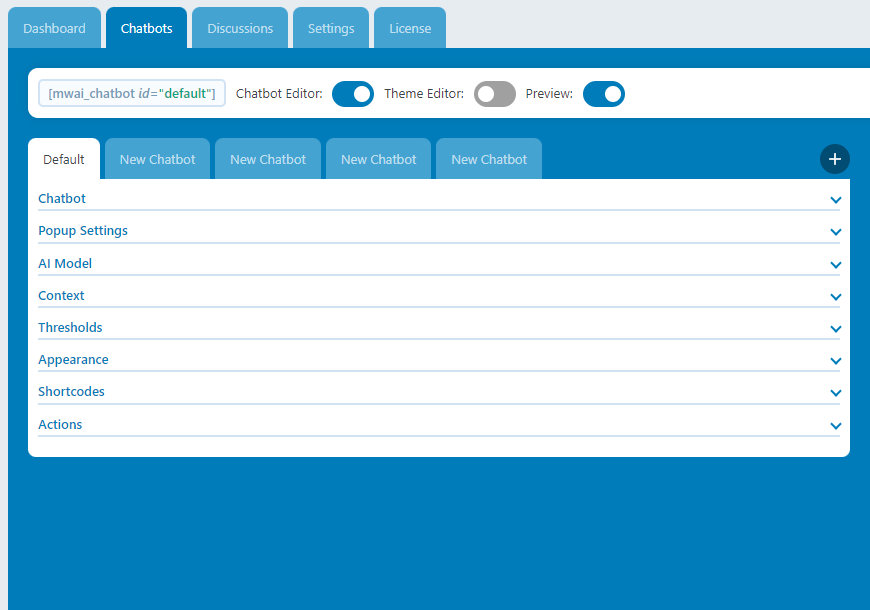870x610 pixels.
Task: Select the Default chatbot tab
Action: [64, 160]
